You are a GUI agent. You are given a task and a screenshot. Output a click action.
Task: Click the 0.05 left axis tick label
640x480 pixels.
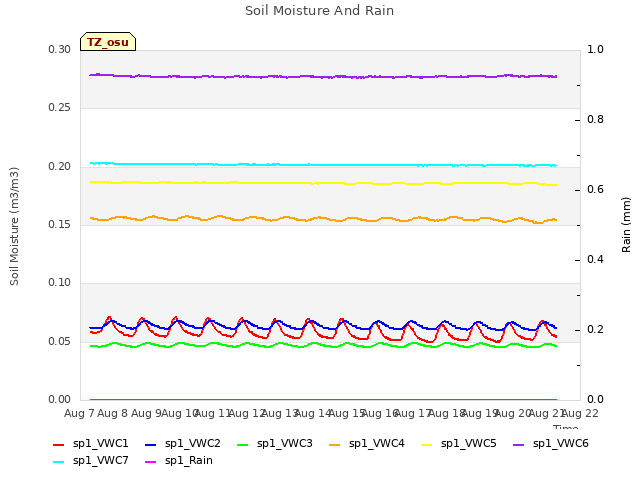[x=60, y=341]
